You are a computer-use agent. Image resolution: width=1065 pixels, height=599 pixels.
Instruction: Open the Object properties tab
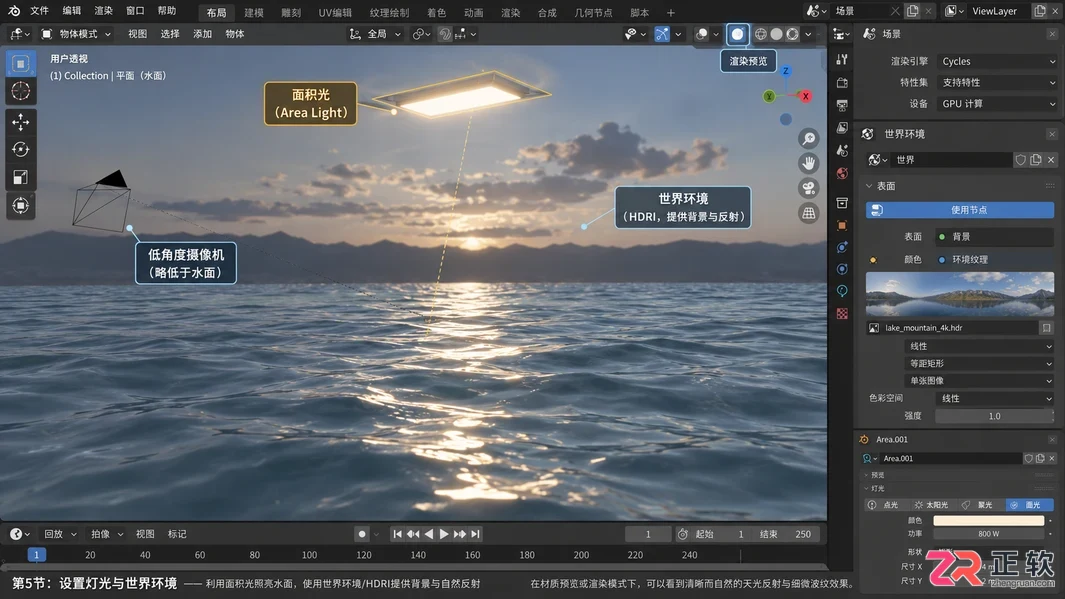(842, 225)
